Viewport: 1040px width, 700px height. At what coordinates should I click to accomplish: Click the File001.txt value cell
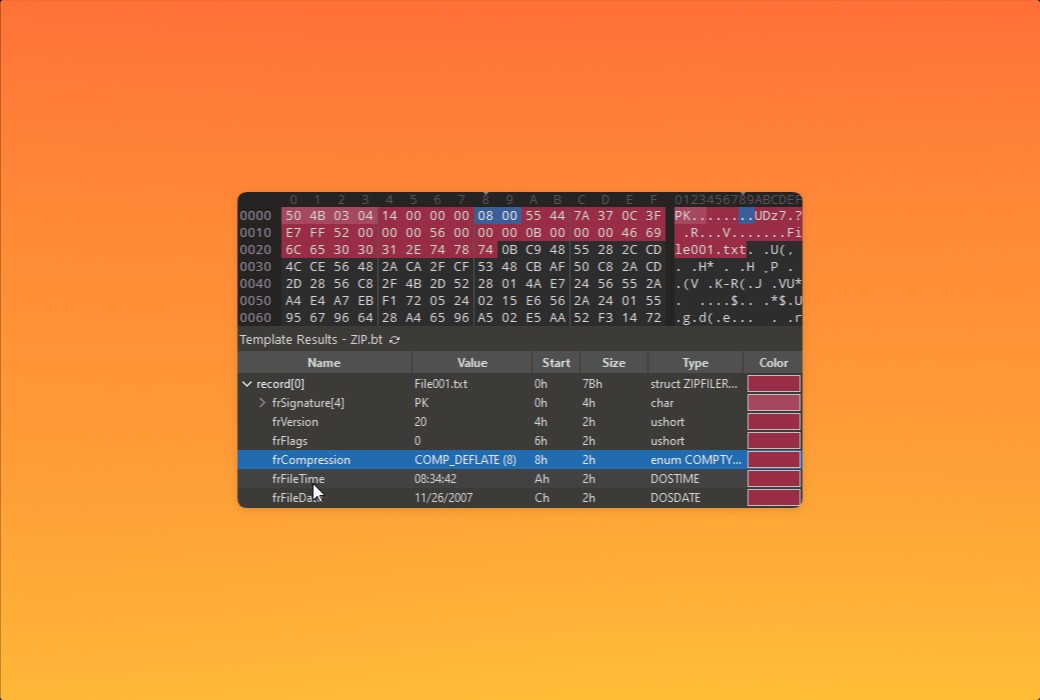(x=444, y=383)
